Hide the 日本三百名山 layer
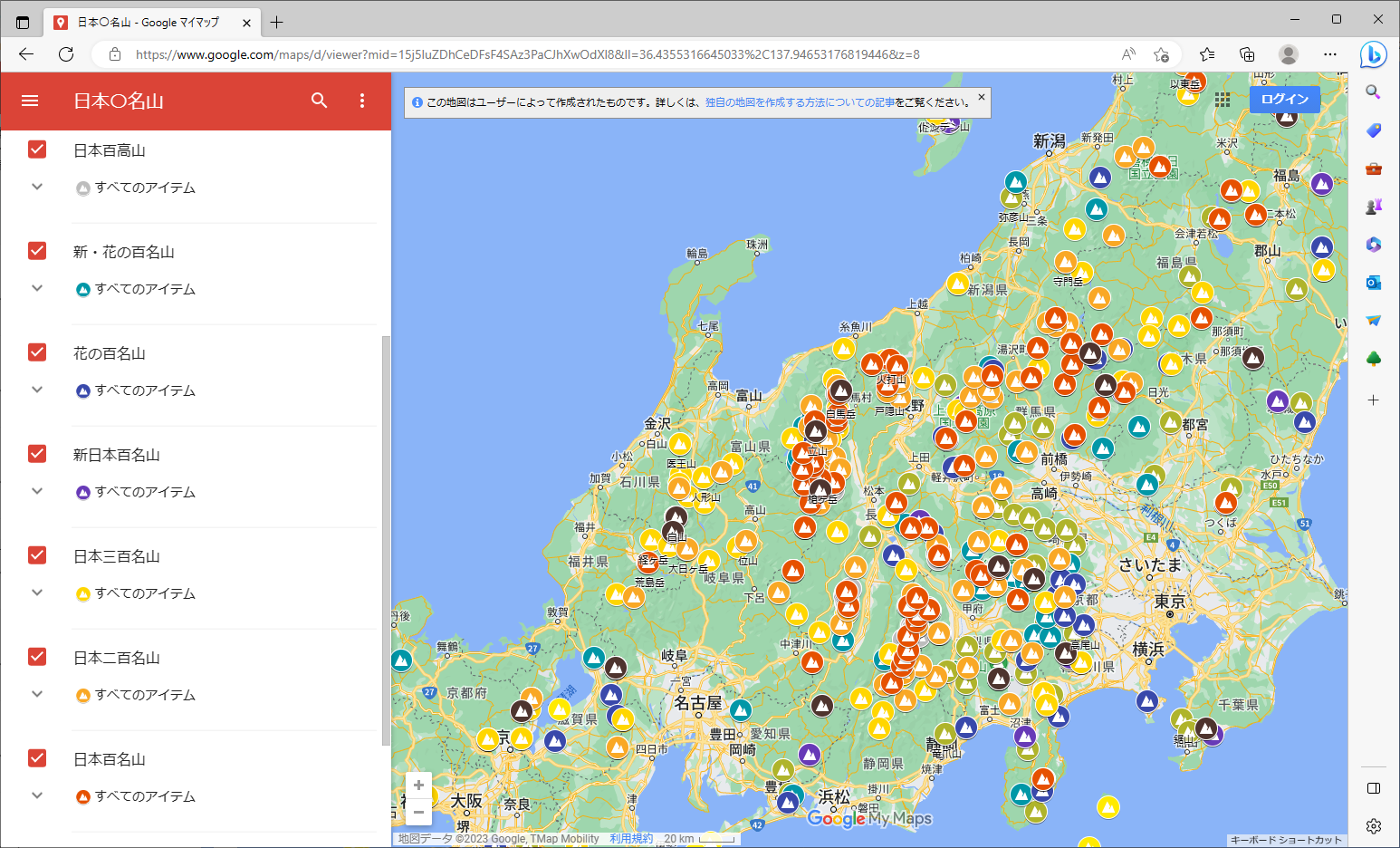This screenshot has height=848, width=1400. 37,555
